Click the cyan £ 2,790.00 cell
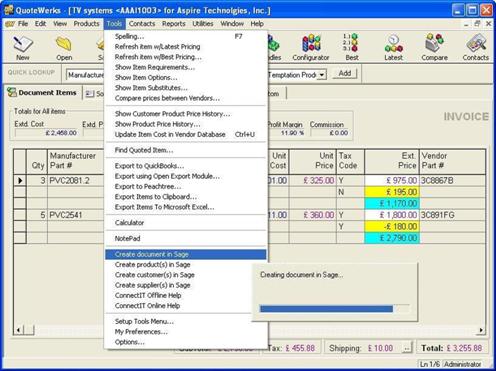The height and width of the screenshot is (371, 496). pyautogui.click(x=392, y=238)
